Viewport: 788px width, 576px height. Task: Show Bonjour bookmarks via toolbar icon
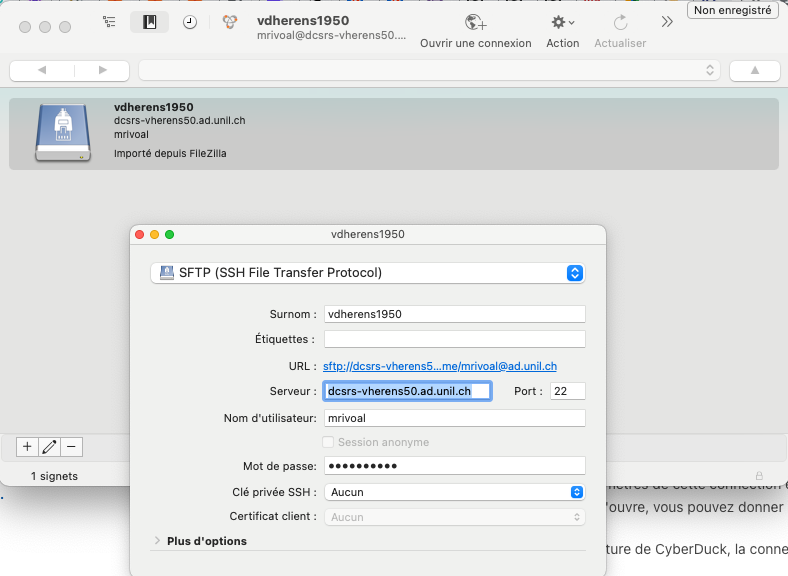229,22
